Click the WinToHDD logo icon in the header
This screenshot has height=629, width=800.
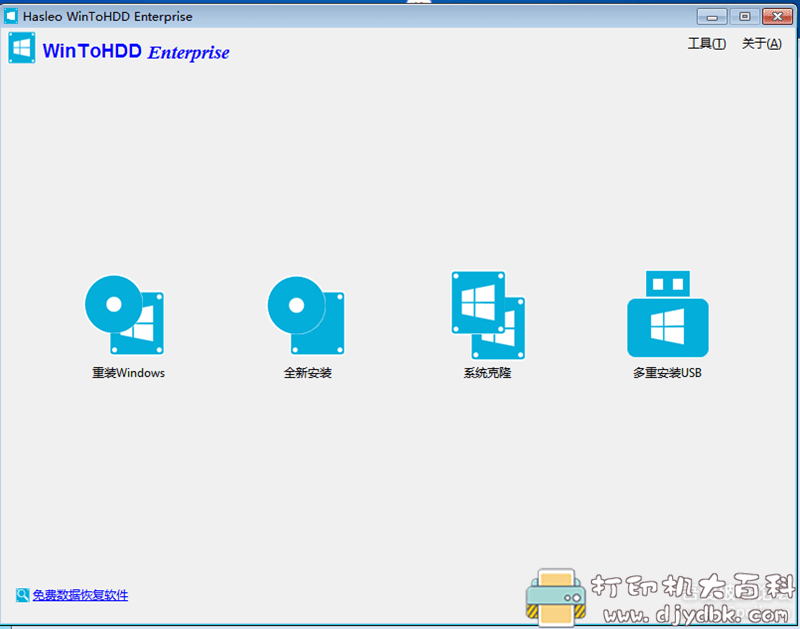point(22,48)
